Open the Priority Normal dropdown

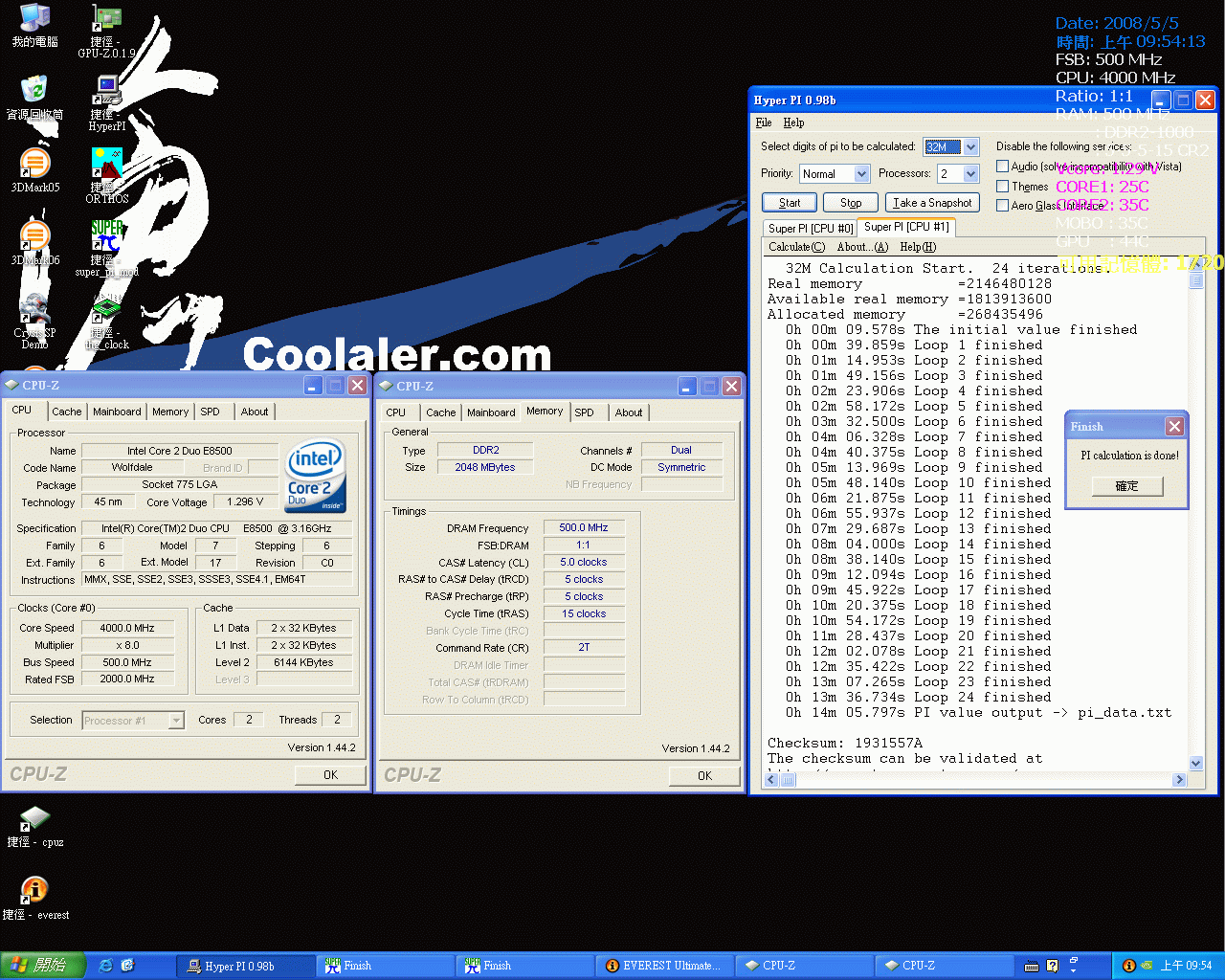(861, 173)
